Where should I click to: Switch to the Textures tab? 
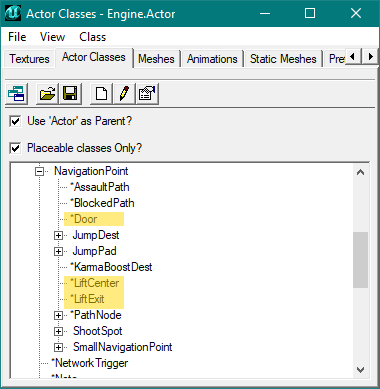coord(29,59)
